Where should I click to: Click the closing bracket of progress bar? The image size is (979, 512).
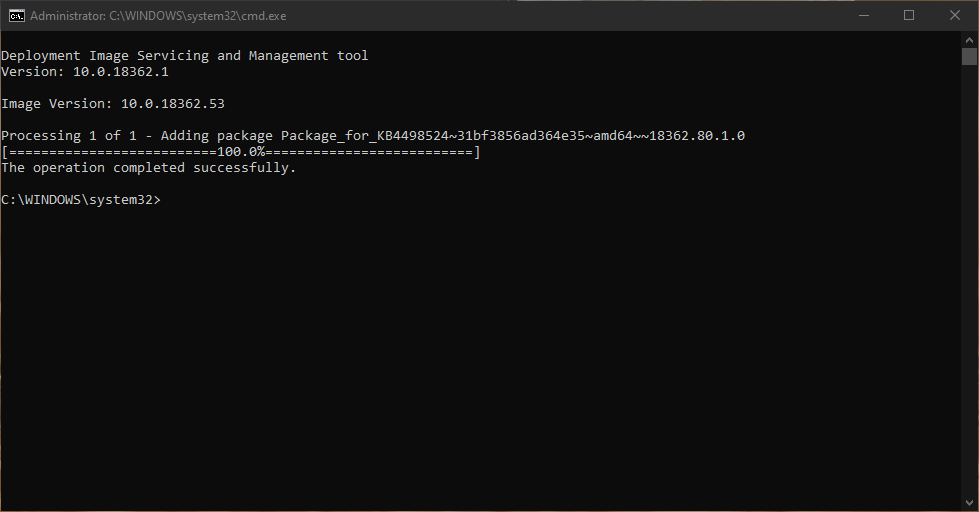coord(477,152)
